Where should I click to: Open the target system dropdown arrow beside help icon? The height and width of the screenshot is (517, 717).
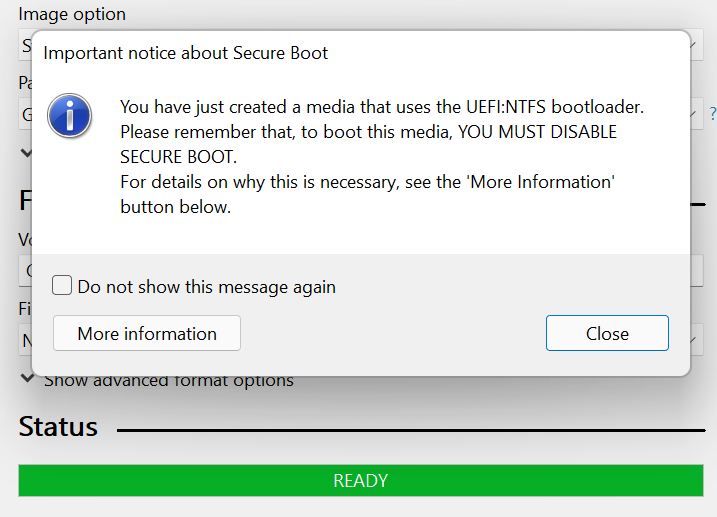pyautogui.click(x=697, y=114)
